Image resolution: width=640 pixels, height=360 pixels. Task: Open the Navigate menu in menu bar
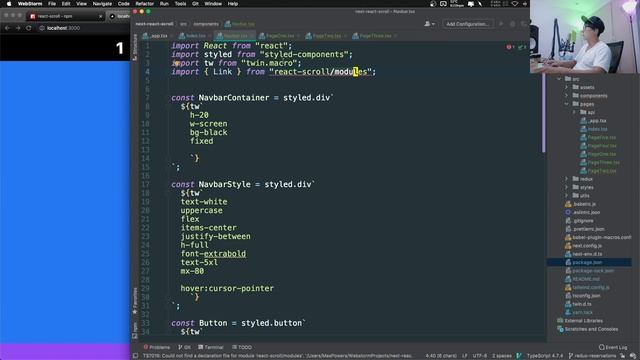(102, 4)
